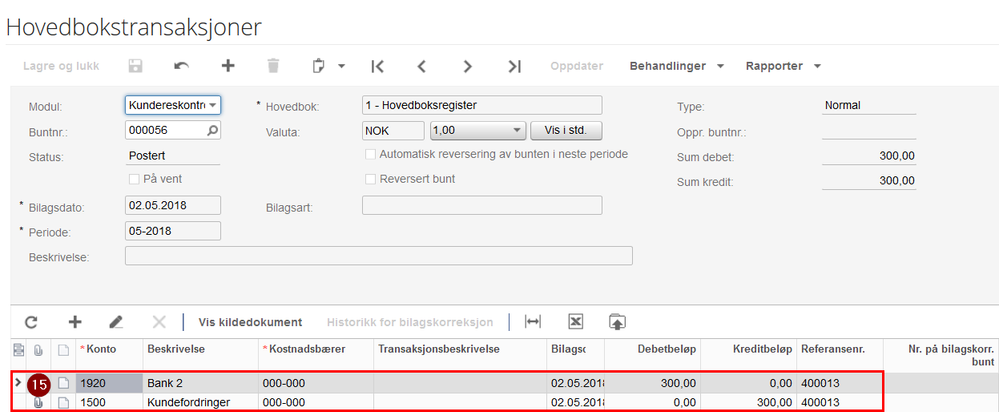Viewport: 999px width, 412px height.
Task: Refresh the transaction grid
Action: click(x=31, y=322)
